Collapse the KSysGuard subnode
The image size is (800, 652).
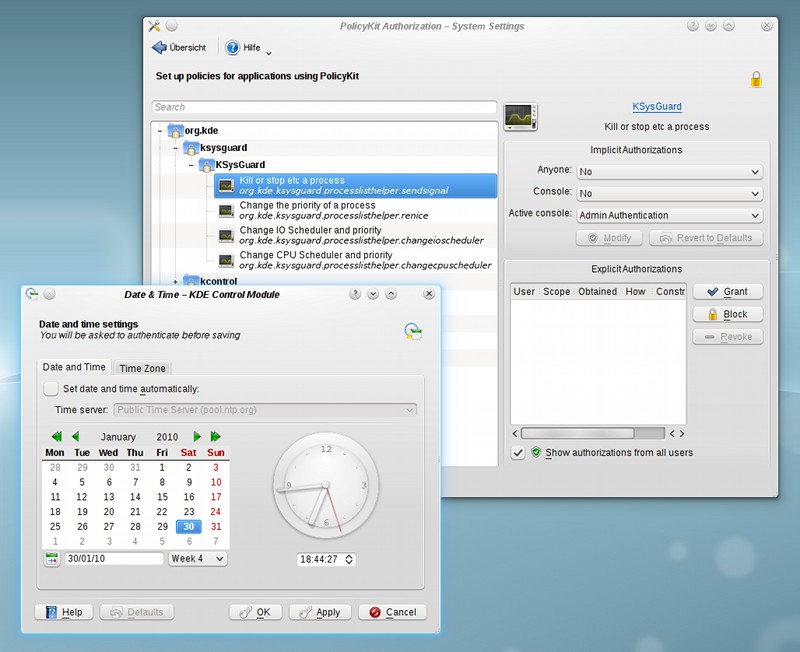[x=191, y=165]
